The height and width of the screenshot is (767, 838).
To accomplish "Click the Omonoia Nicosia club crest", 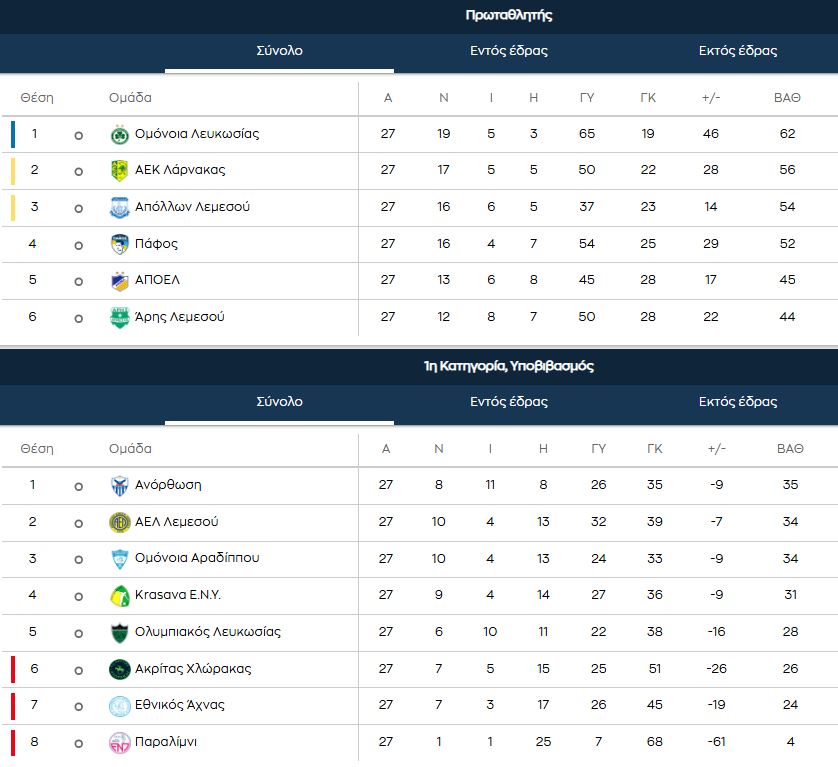I will [119, 134].
